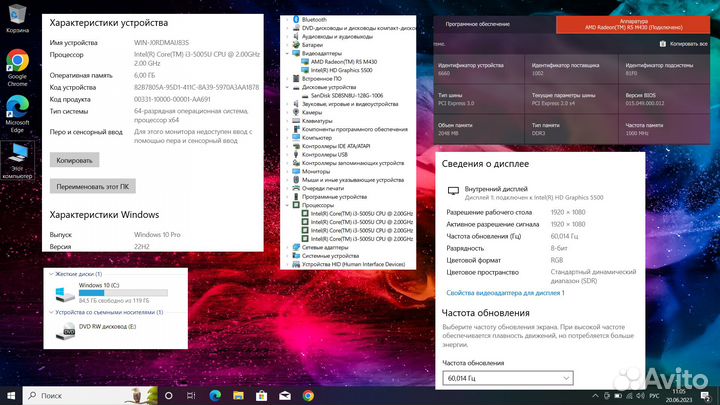Click the Контроллеры USB category
This screenshot has height=405, width=720.
[x=325, y=154]
